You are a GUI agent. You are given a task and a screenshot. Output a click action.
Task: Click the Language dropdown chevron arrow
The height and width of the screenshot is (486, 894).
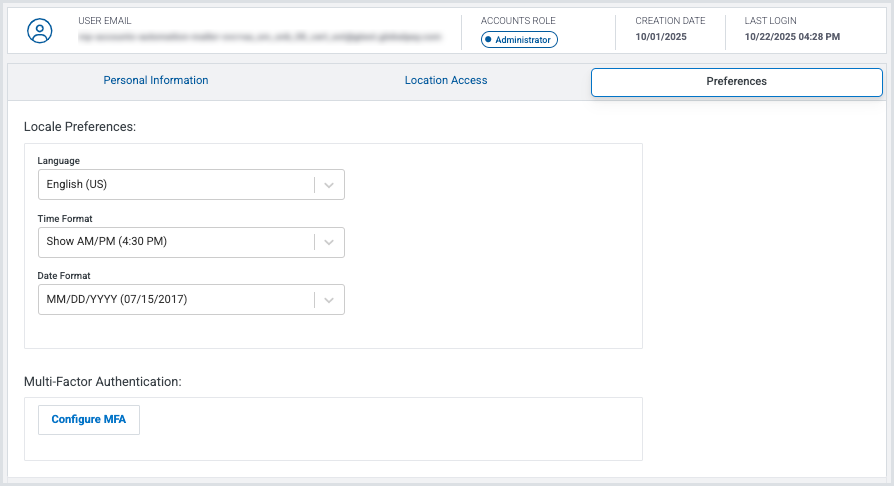330,185
